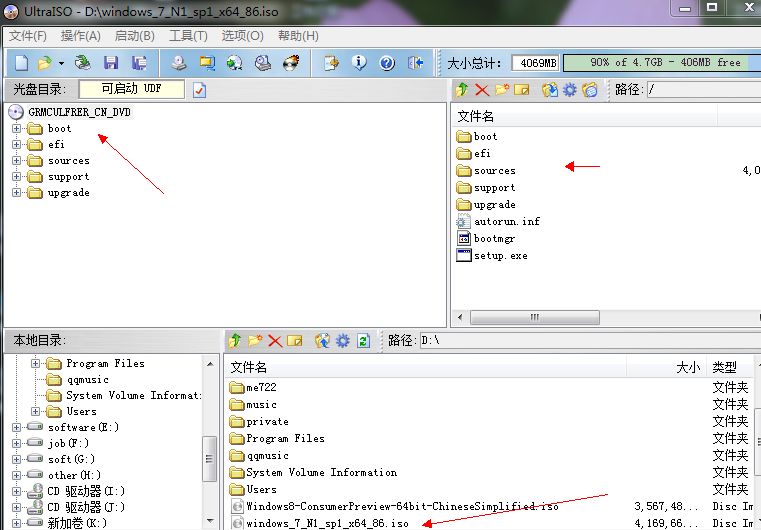The height and width of the screenshot is (530, 761).
Task: Click the Burn CD/DVD image icon
Action: click(291, 63)
